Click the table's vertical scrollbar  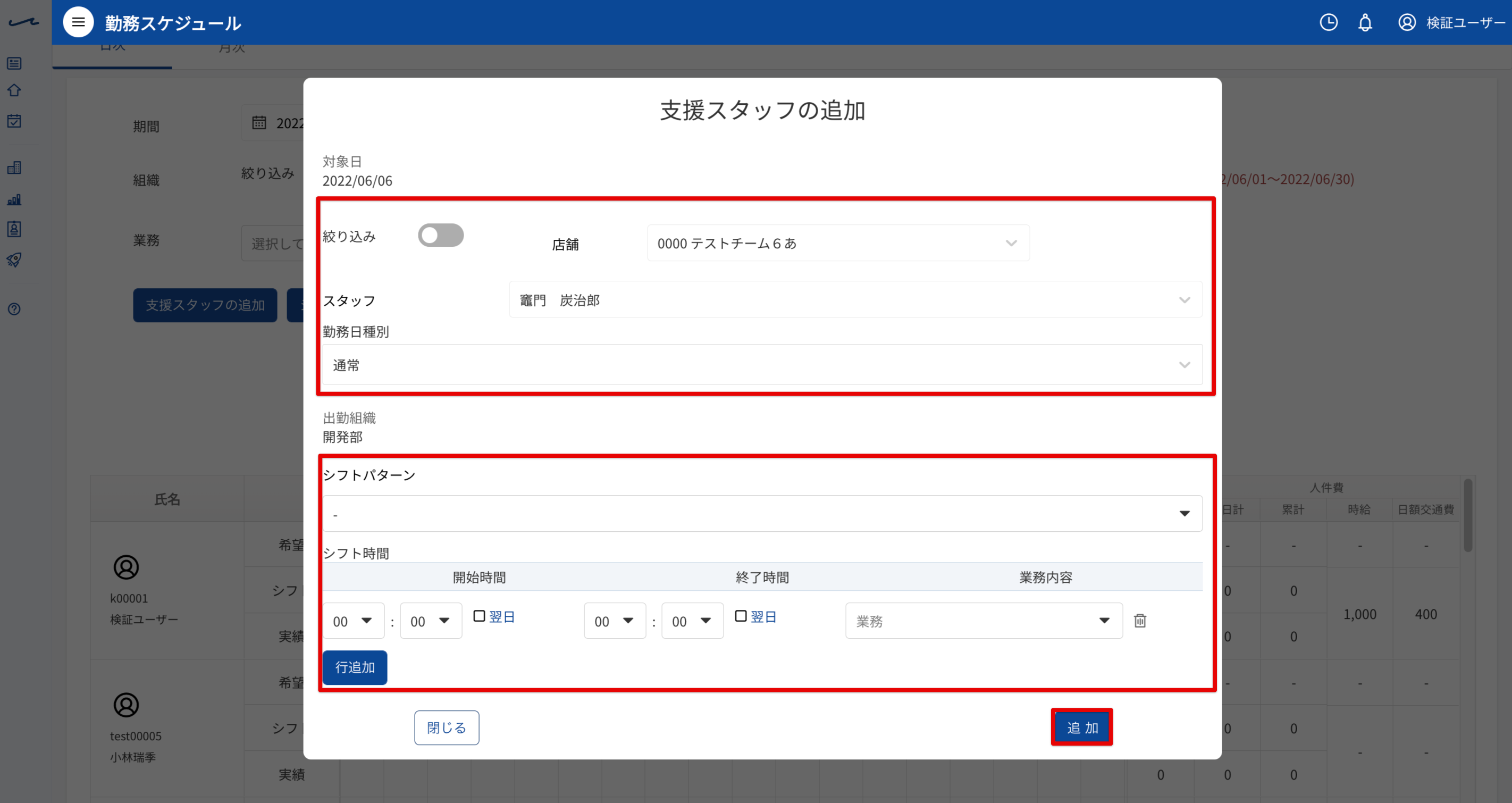(x=1468, y=516)
